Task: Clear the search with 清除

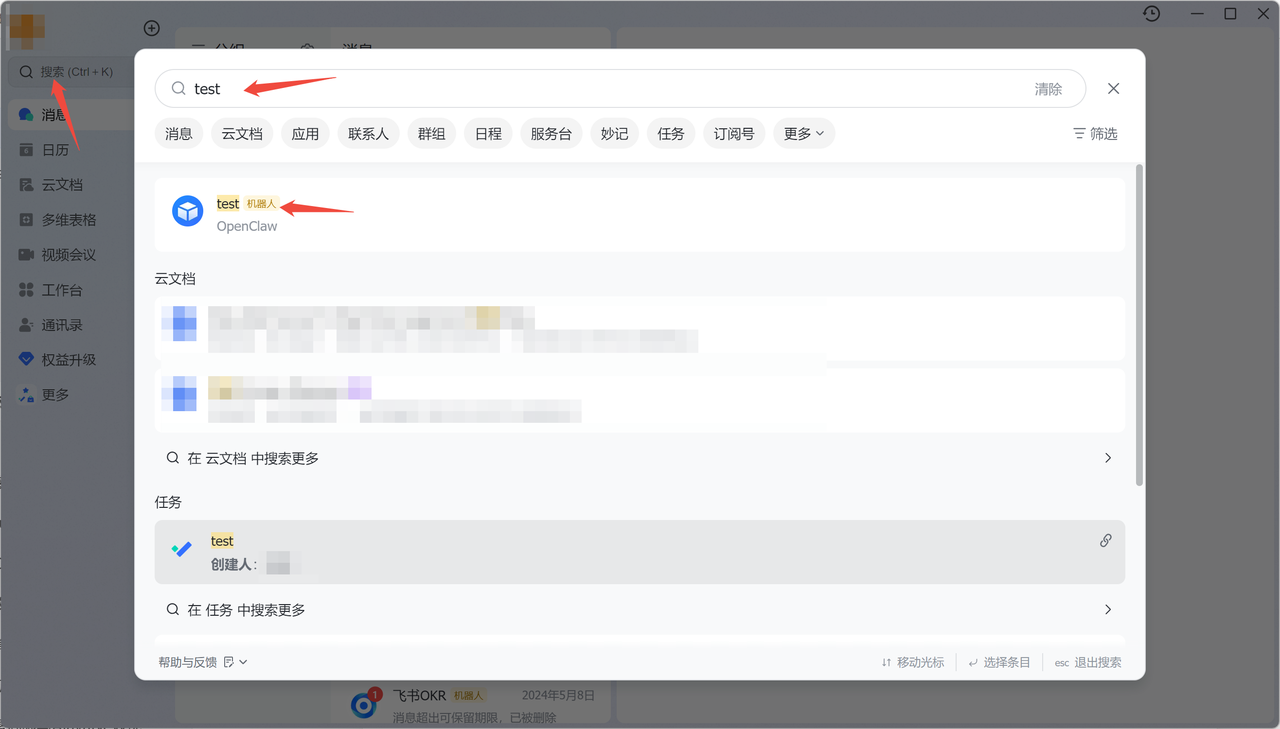Action: 1047,89
